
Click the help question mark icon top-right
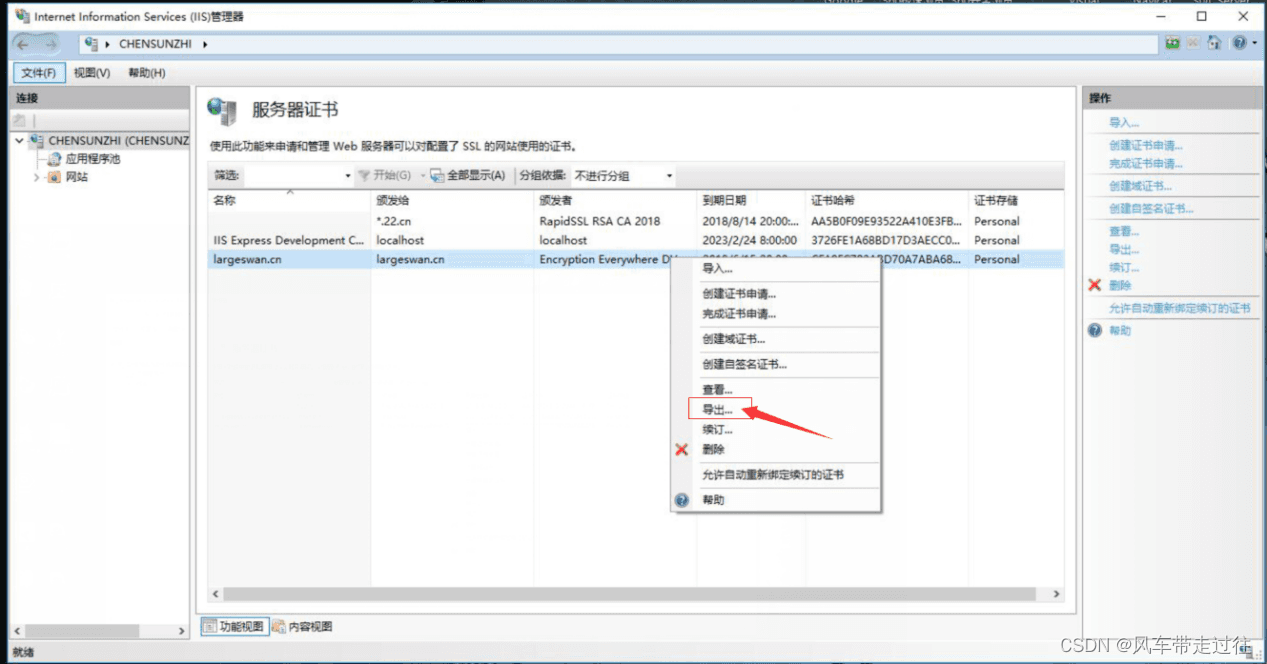click(1240, 44)
